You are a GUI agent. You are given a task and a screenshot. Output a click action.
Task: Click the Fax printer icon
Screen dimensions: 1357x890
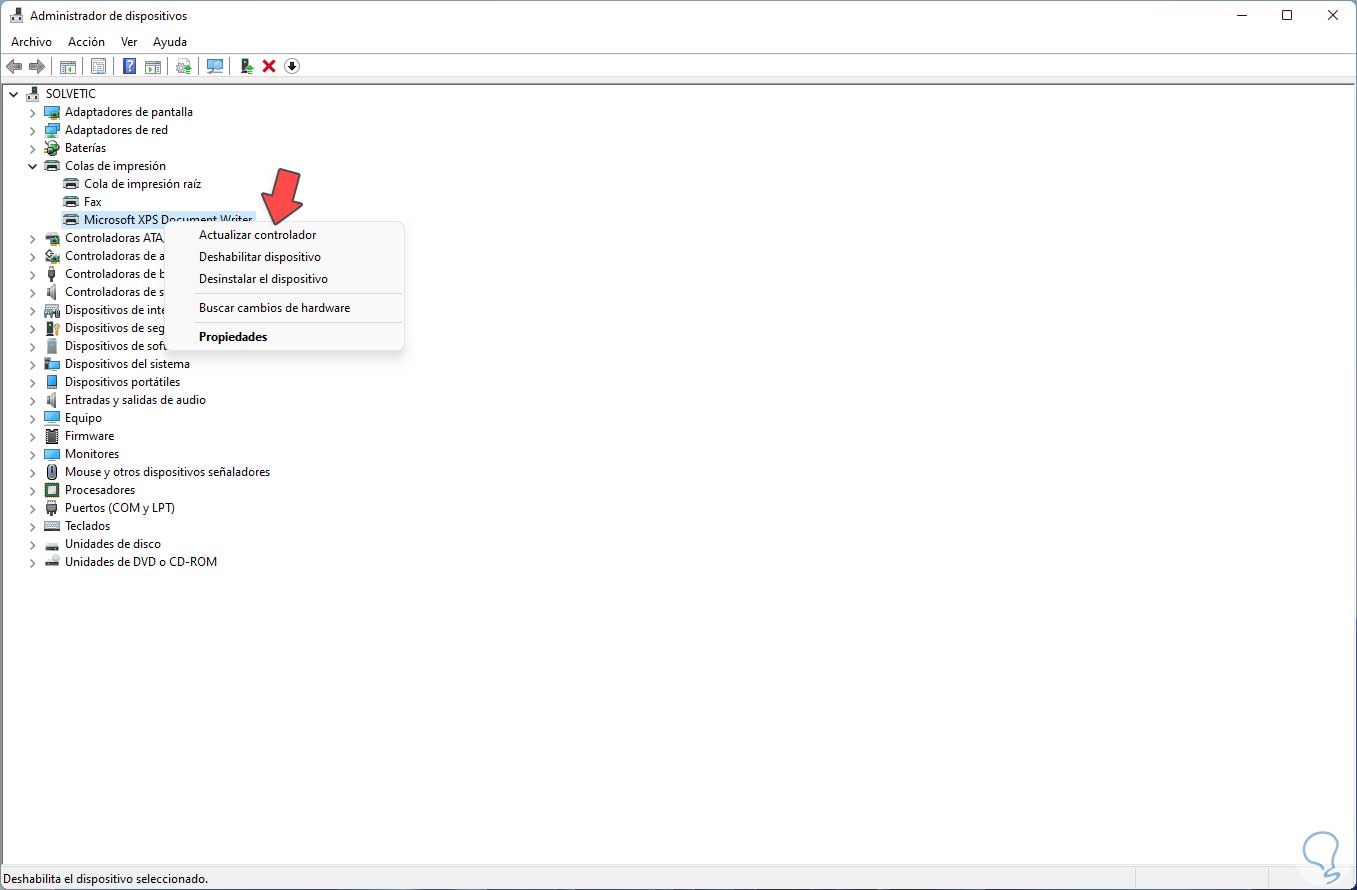(x=71, y=202)
